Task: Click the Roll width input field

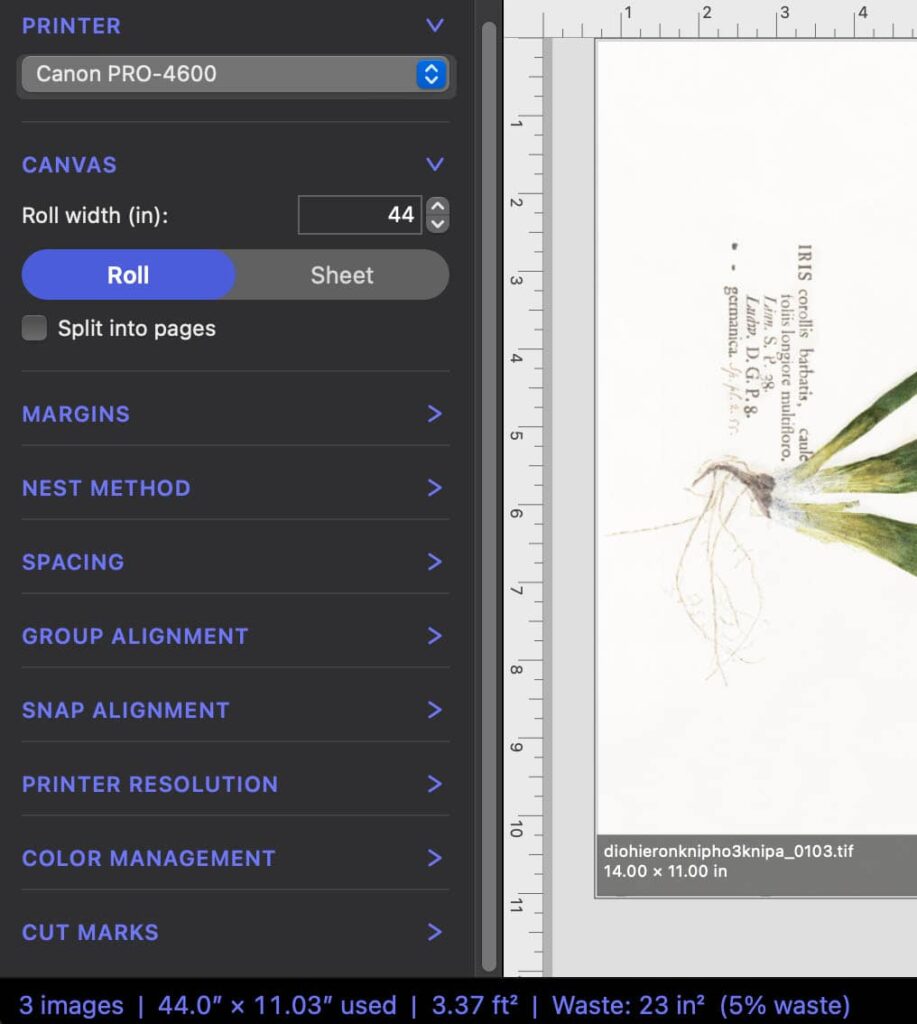Action: tap(360, 215)
